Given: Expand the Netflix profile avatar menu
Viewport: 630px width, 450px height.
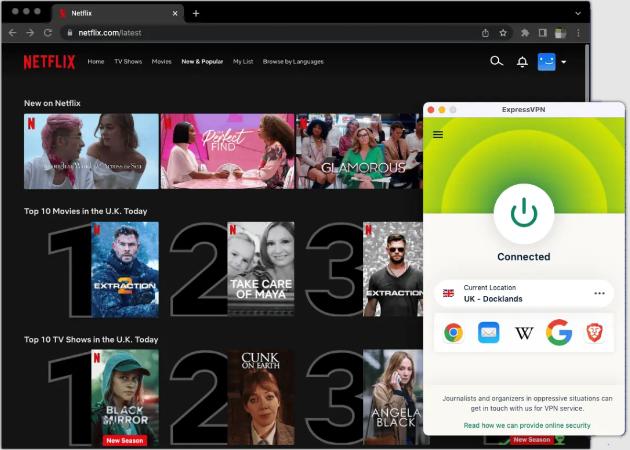Looking at the screenshot, I should click(x=551, y=62).
